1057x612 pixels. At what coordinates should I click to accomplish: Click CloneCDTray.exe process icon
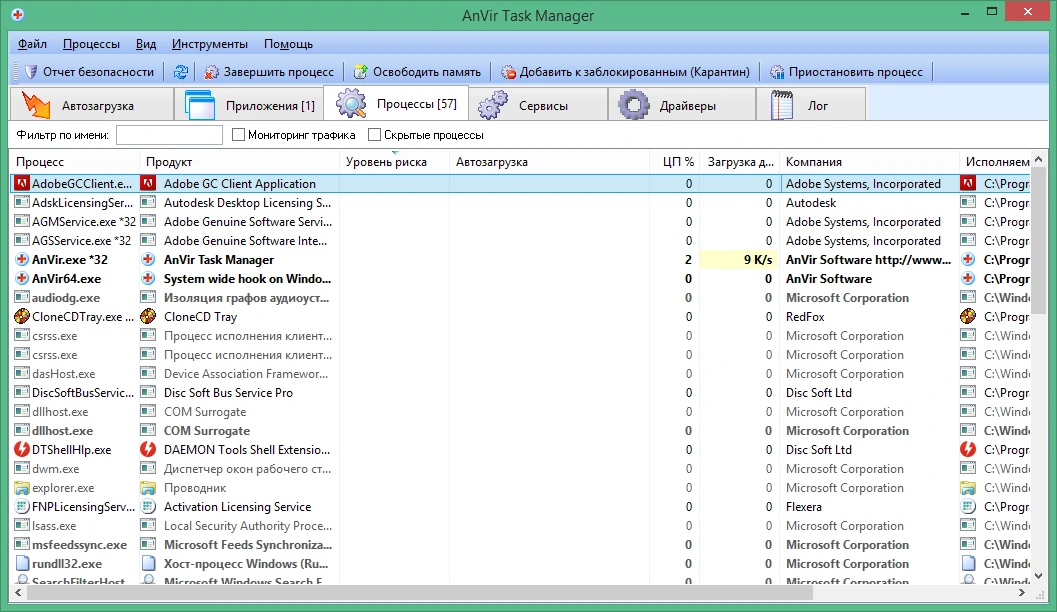[x=22, y=316]
